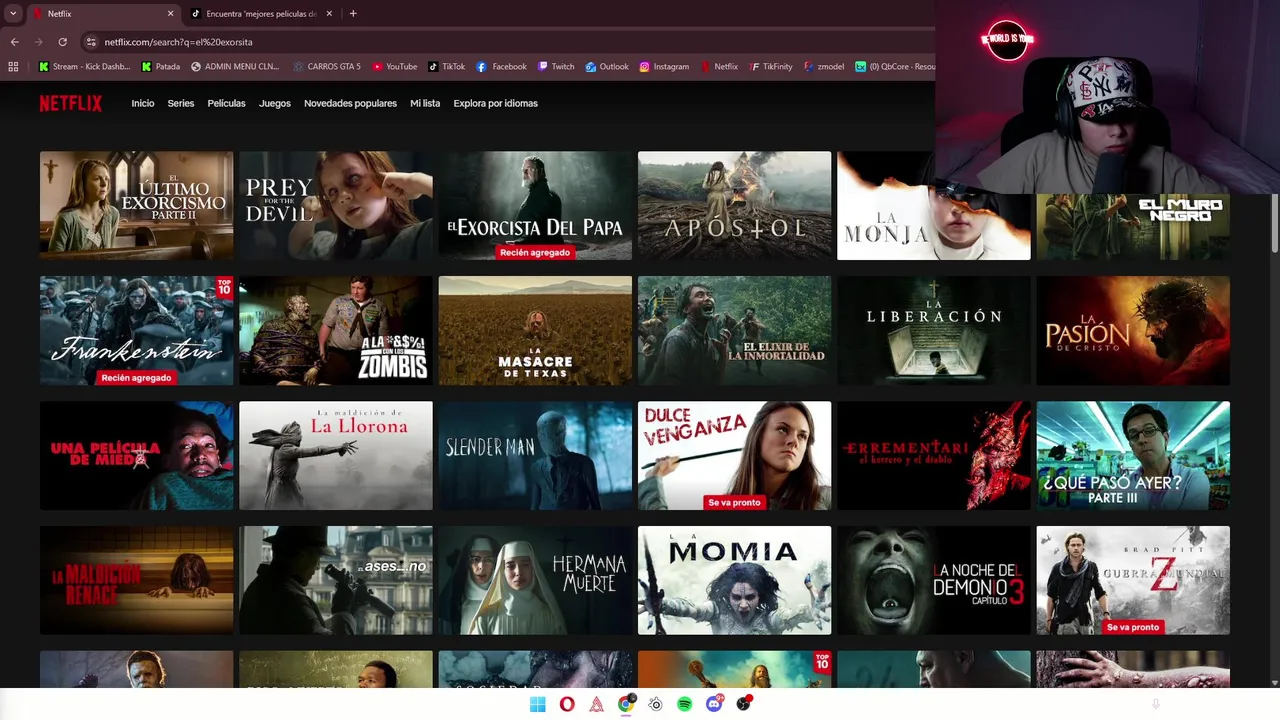Open Una Película de Miedo
Image resolution: width=1280 pixels, height=720 pixels.
(136, 455)
